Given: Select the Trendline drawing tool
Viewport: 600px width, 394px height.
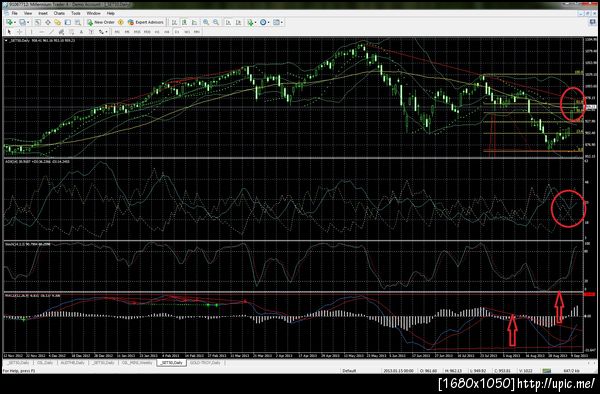Looking at the screenshot, I should tap(51, 32).
